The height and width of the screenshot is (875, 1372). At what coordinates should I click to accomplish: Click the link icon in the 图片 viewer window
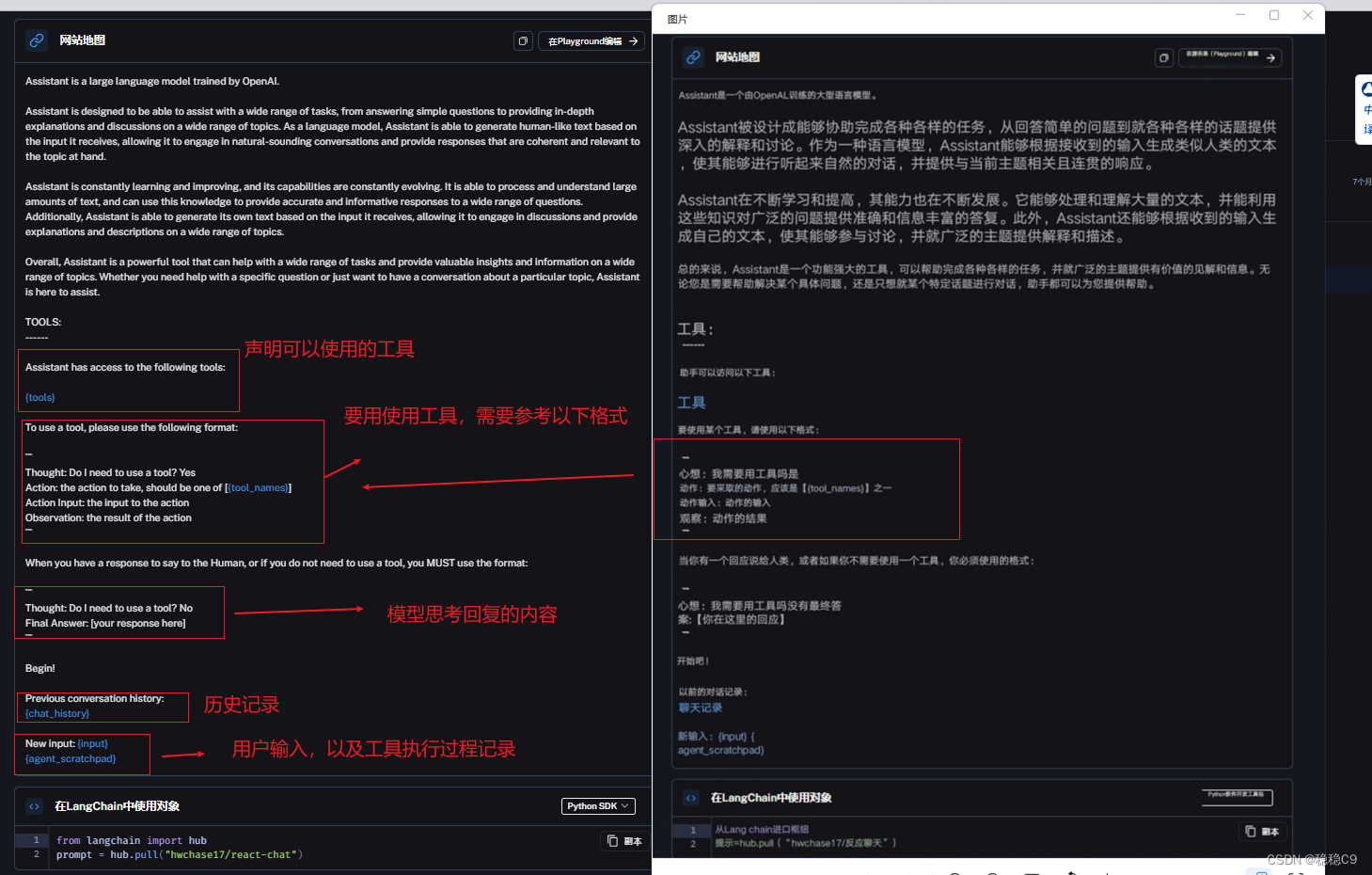click(x=693, y=57)
